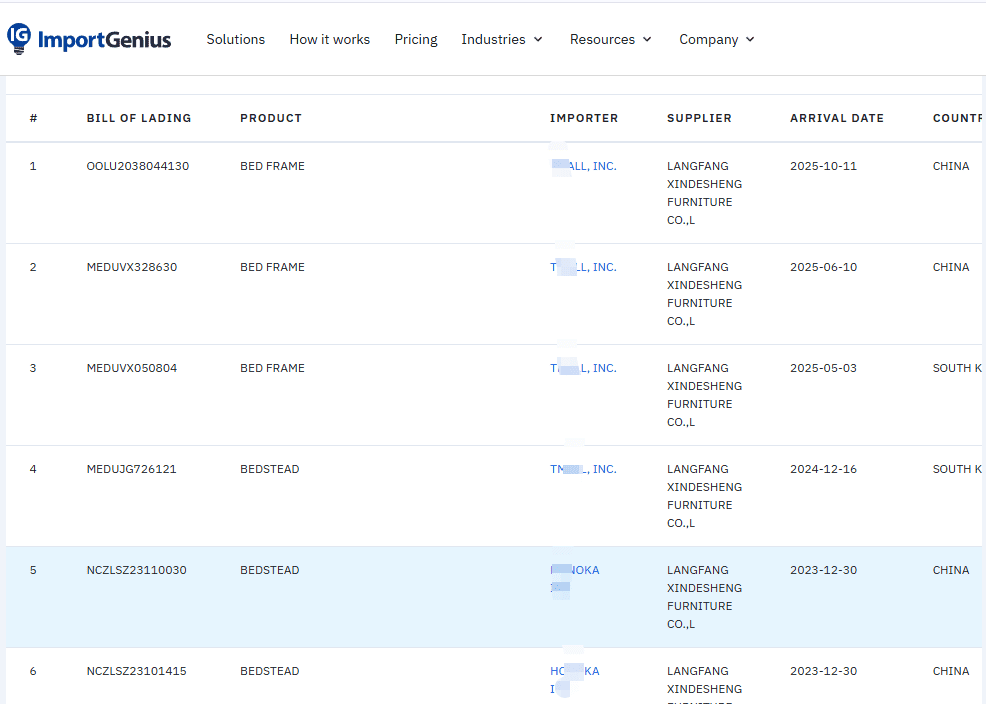Open the Pricing page link
The height and width of the screenshot is (704, 986).
416,40
